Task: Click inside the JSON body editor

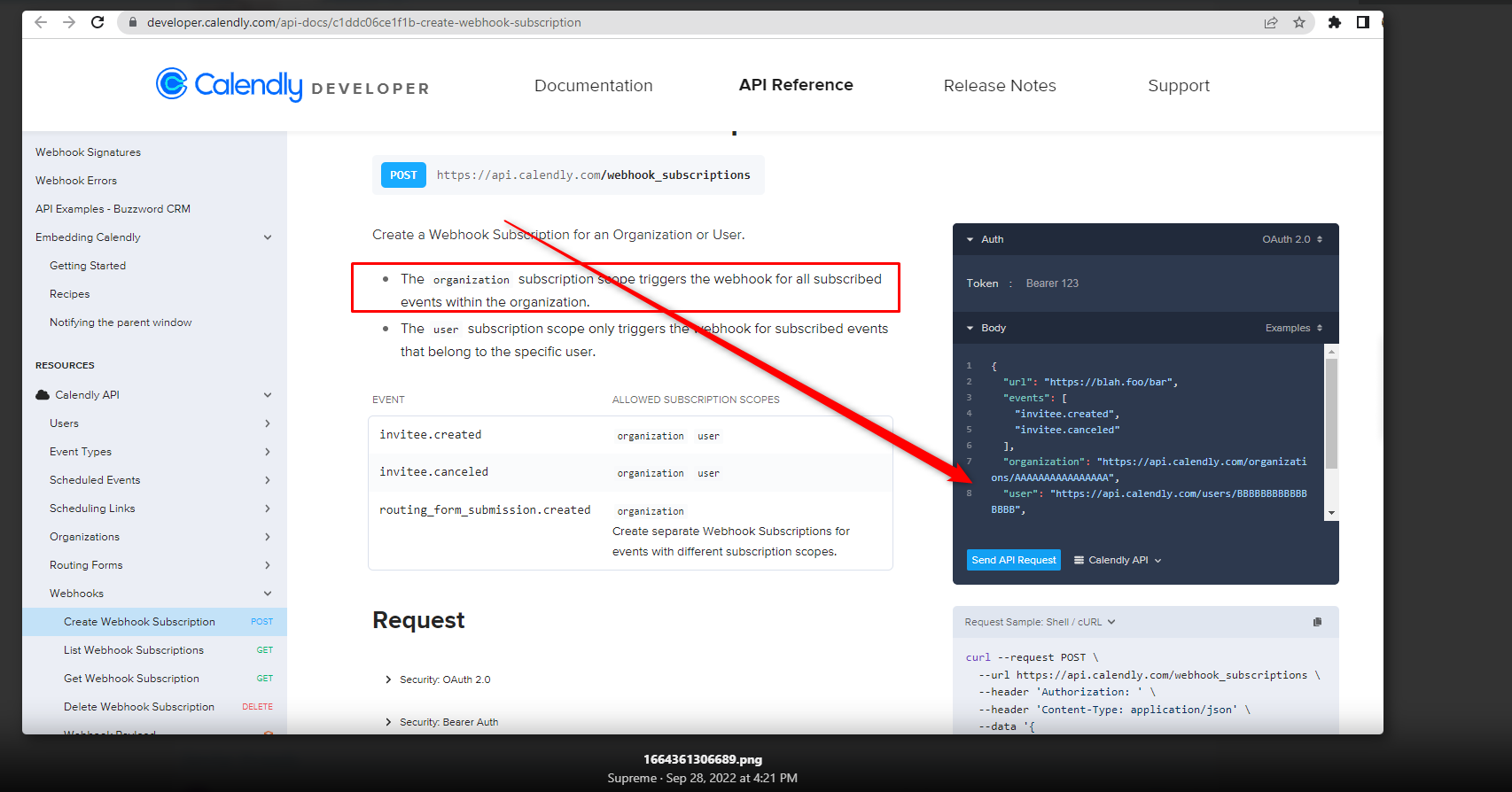Action: point(1139,432)
